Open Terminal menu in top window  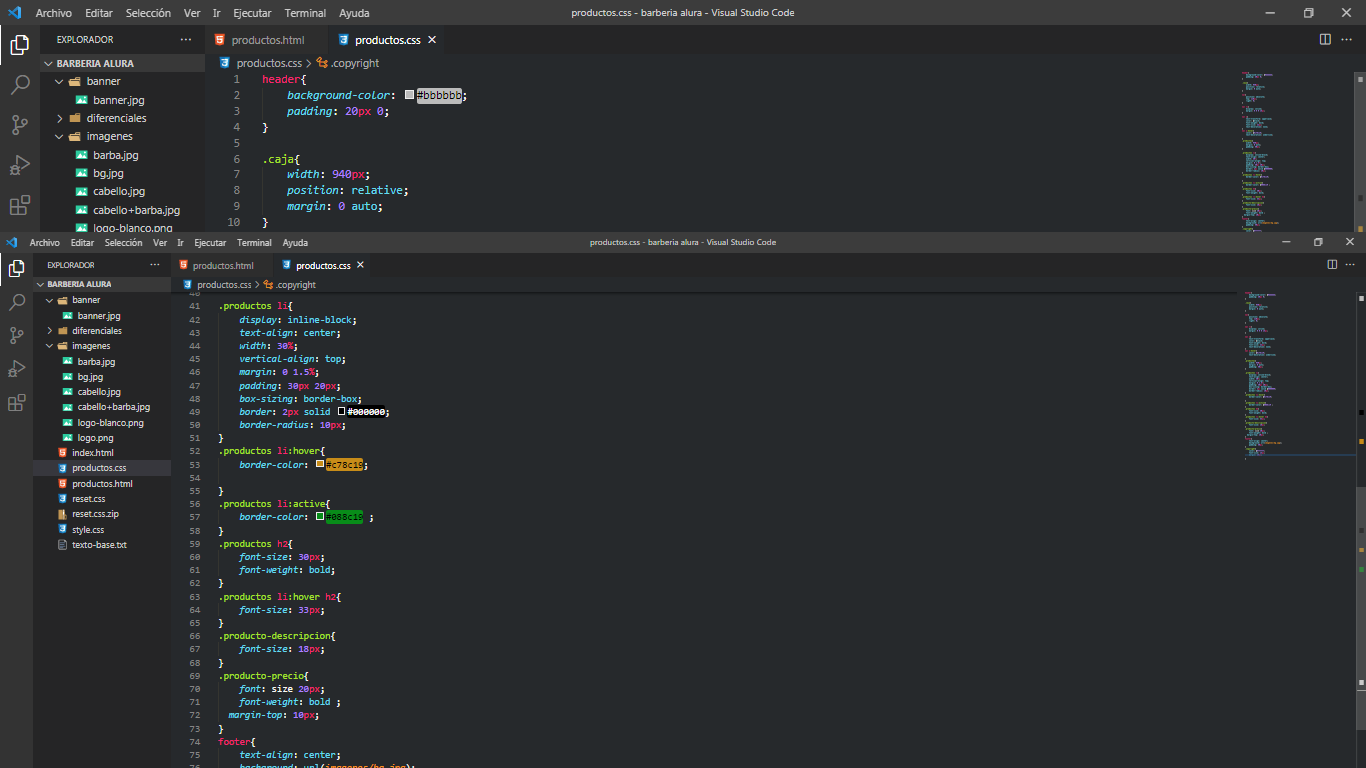(305, 13)
